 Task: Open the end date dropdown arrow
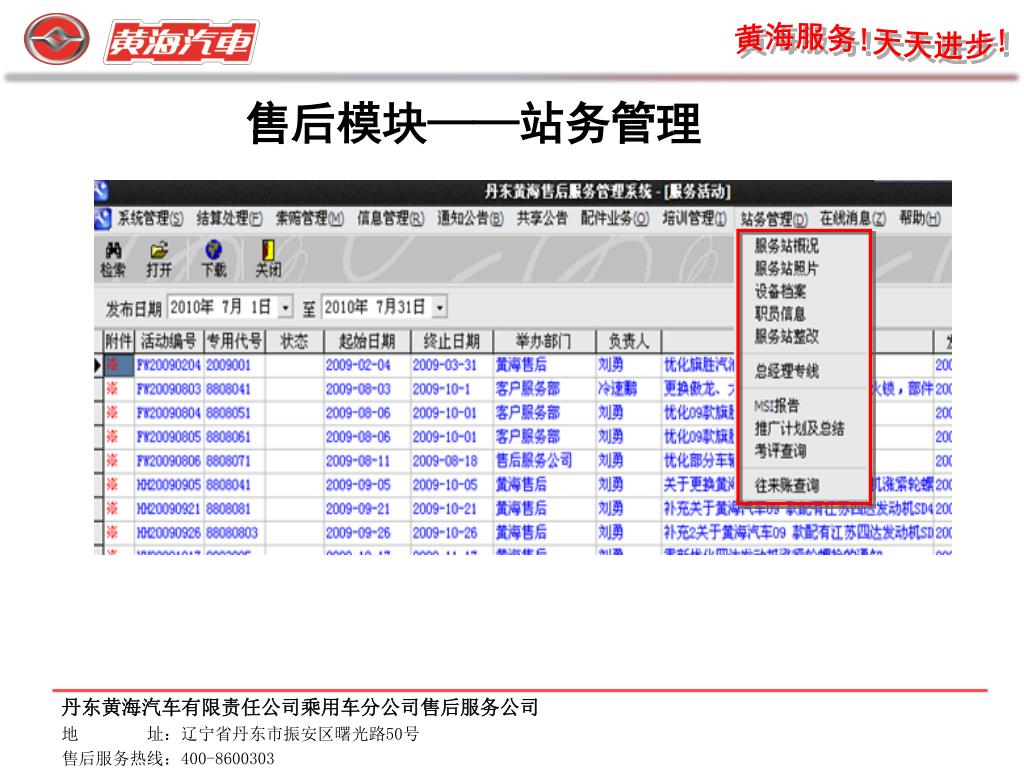pyautogui.click(x=441, y=307)
